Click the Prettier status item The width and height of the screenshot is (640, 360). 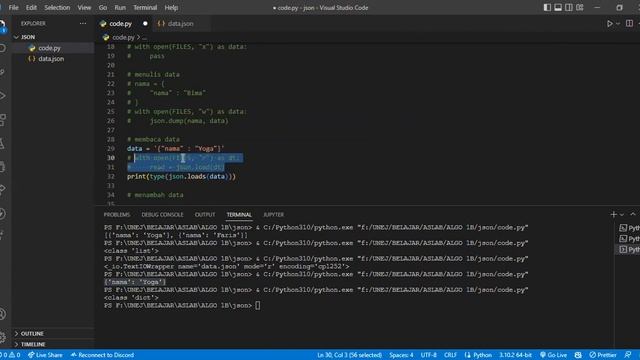click(x=603, y=355)
